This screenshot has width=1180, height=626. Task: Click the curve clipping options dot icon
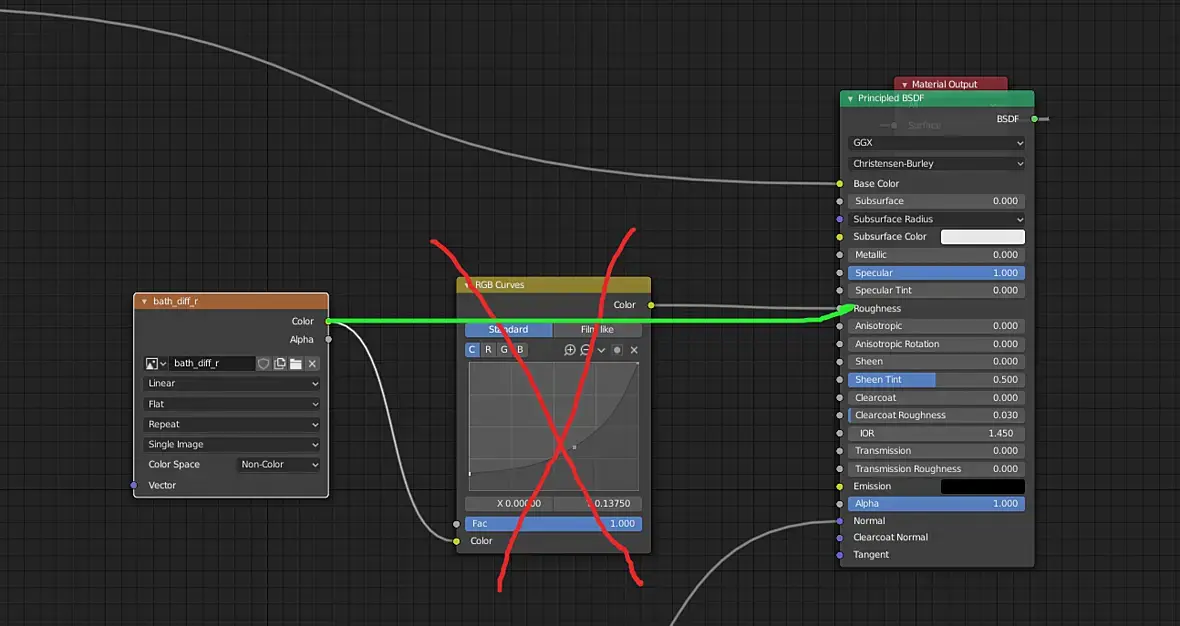tap(617, 350)
